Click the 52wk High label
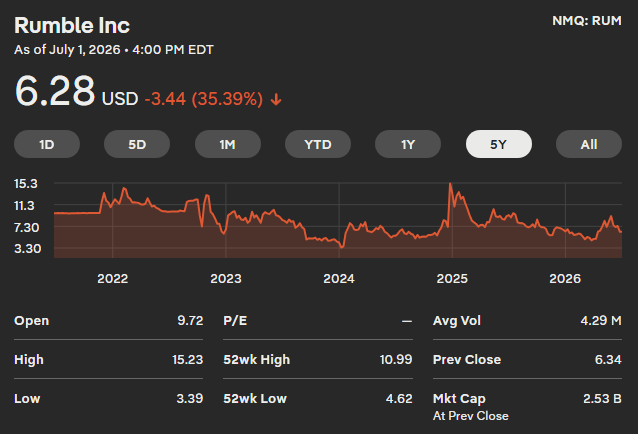 coord(257,360)
